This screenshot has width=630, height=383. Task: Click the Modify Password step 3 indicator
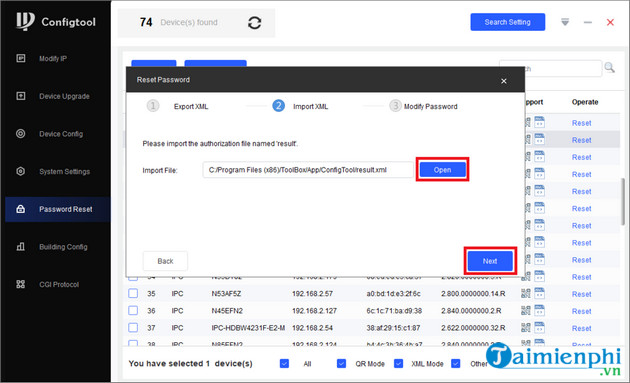tap(395, 106)
